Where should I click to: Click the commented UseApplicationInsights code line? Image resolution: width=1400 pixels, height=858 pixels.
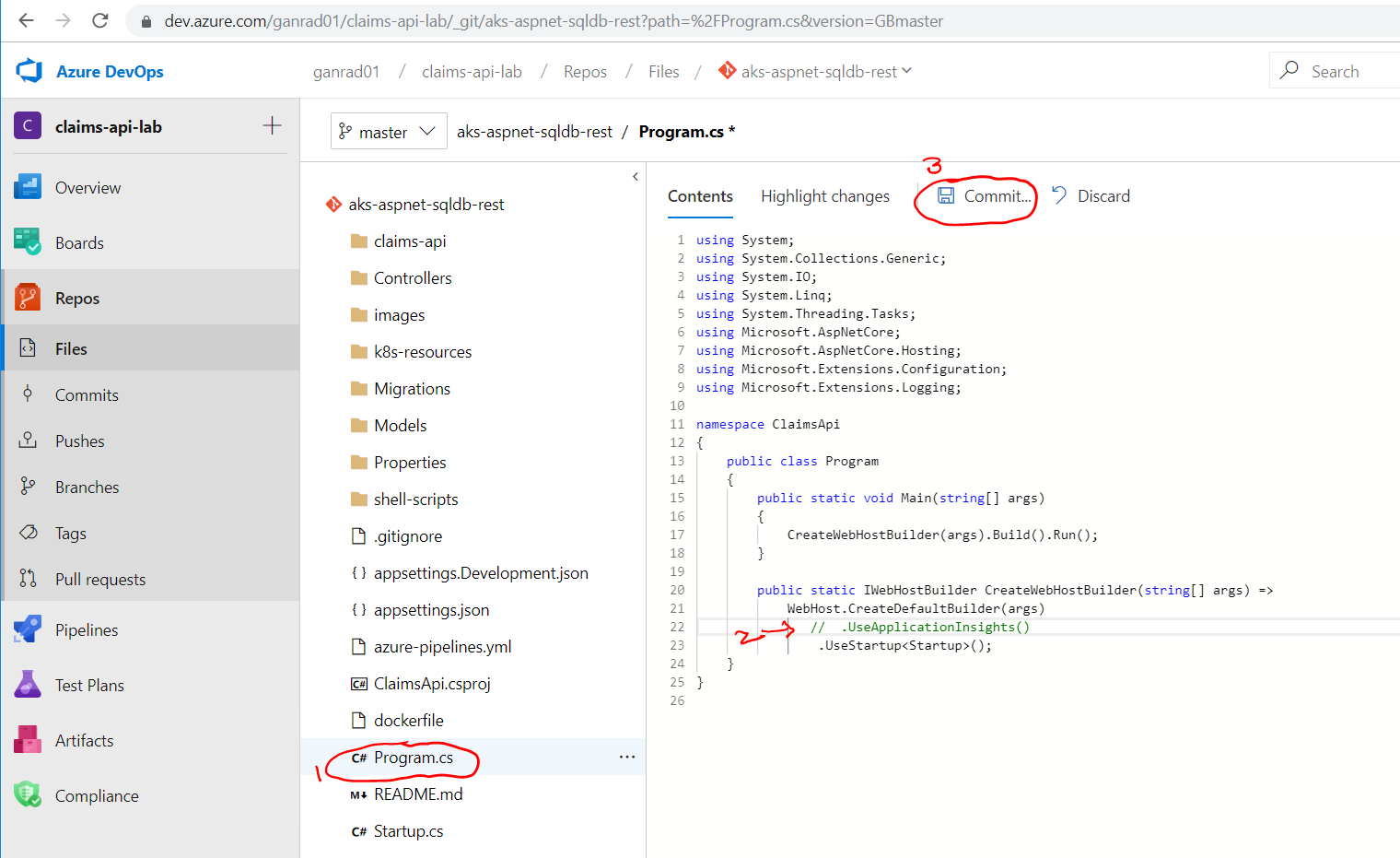click(x=919, y=627)
